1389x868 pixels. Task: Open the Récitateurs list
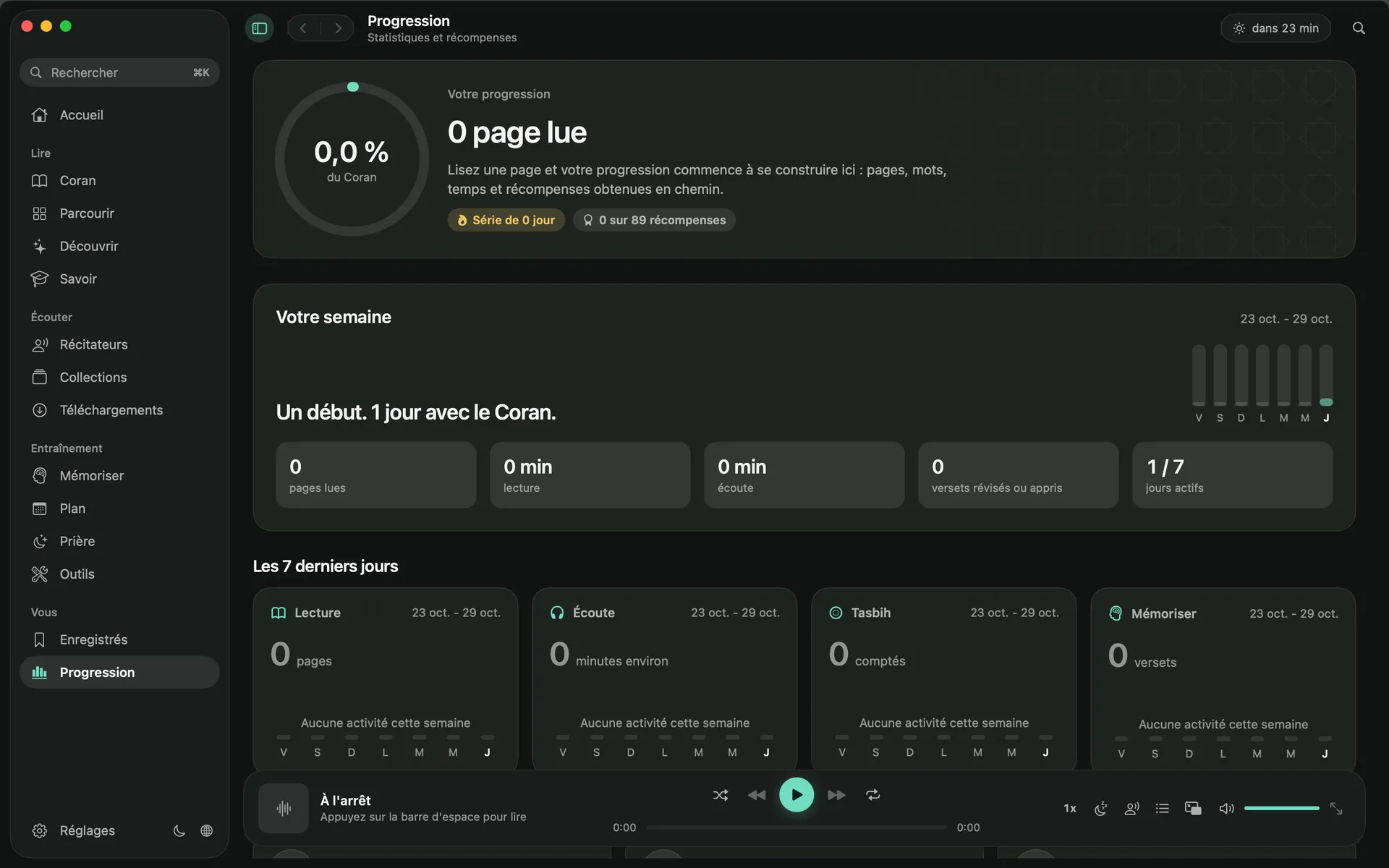[x=119, y=344]
